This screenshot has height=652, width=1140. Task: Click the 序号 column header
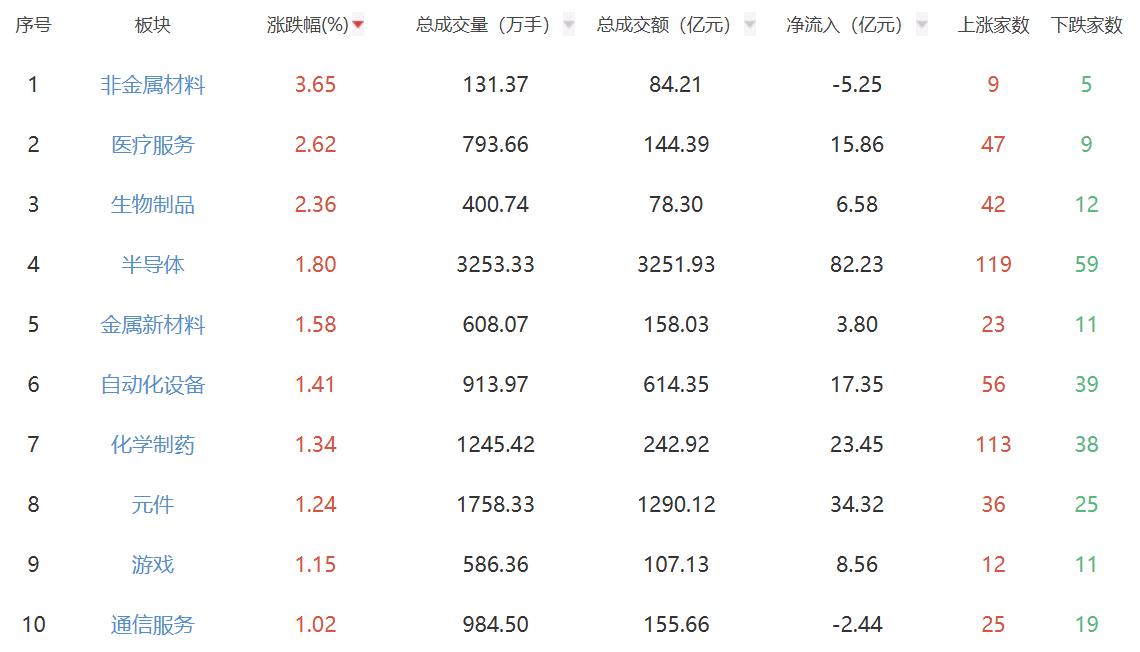pyautogui.click(x=33, y=25)
